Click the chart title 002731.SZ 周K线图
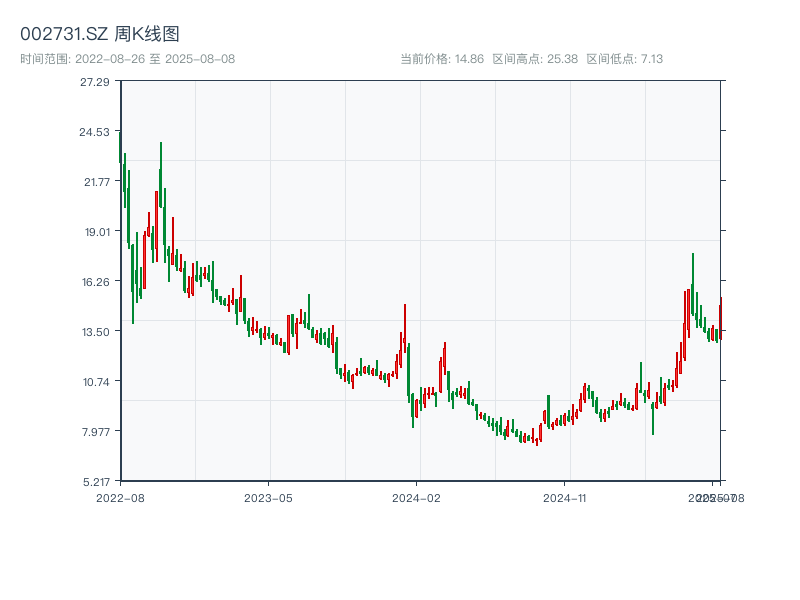Screen dimensions: 800x600 (x=100, y=31)
